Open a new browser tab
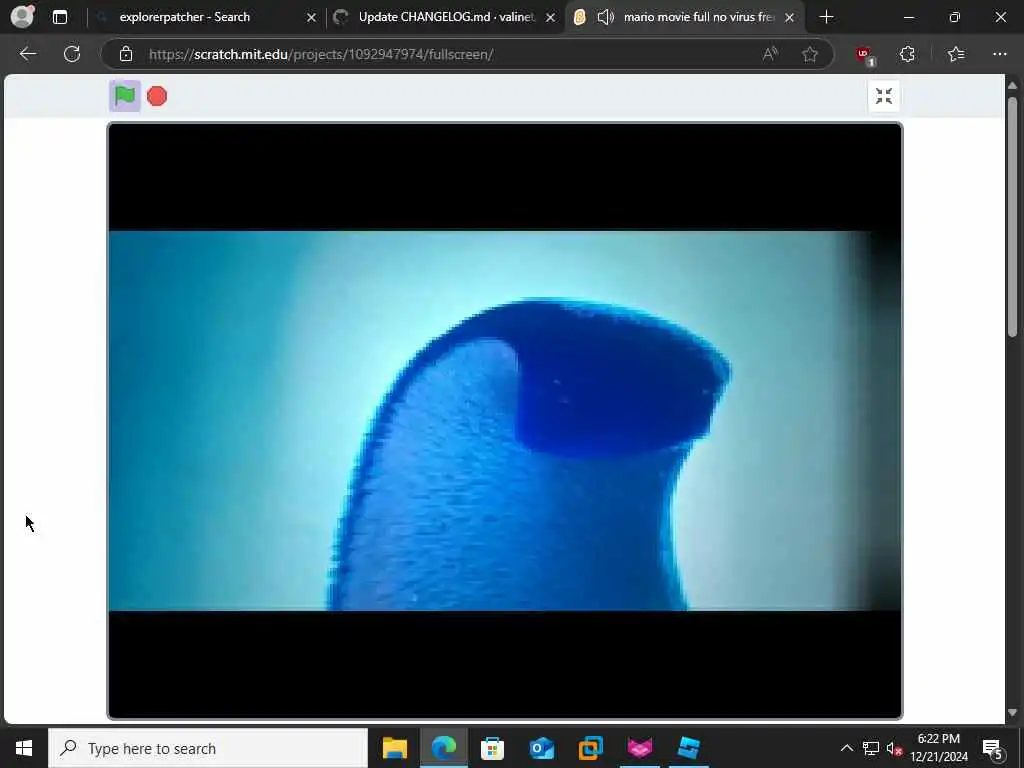1024x768 pixels. 826,17
